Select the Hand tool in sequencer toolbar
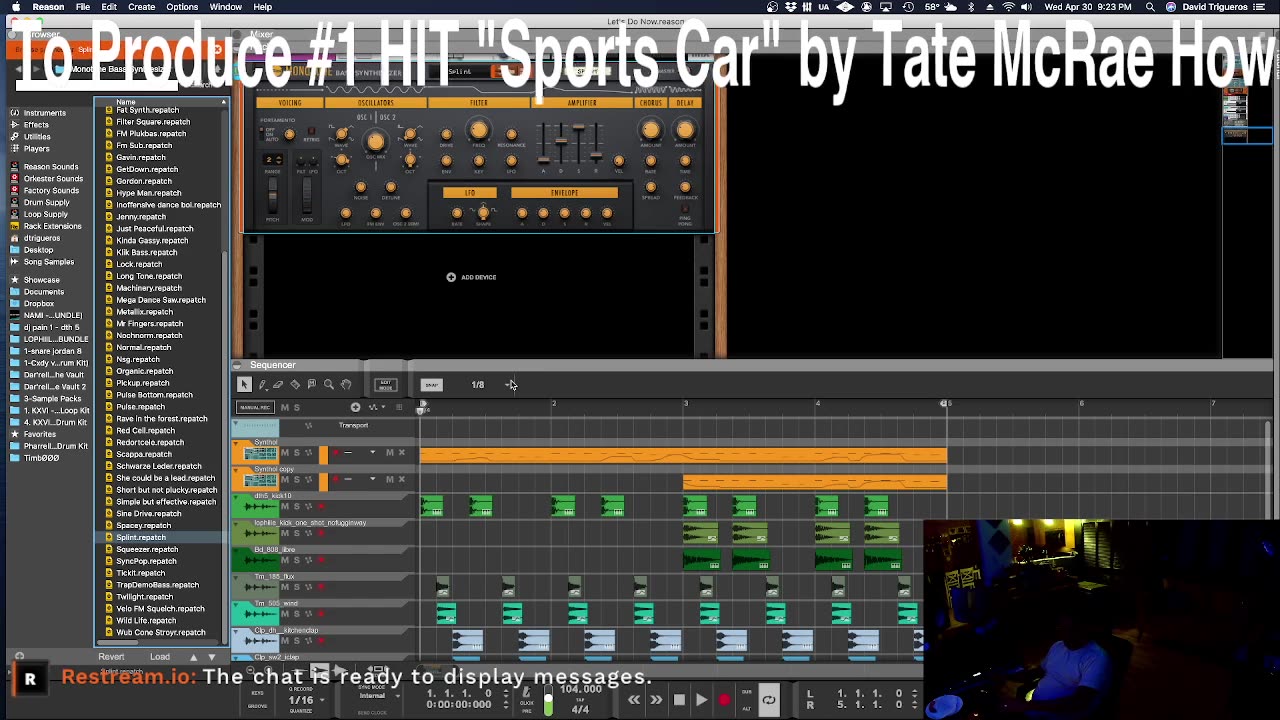1280x720 pixels. pos(345,385)
